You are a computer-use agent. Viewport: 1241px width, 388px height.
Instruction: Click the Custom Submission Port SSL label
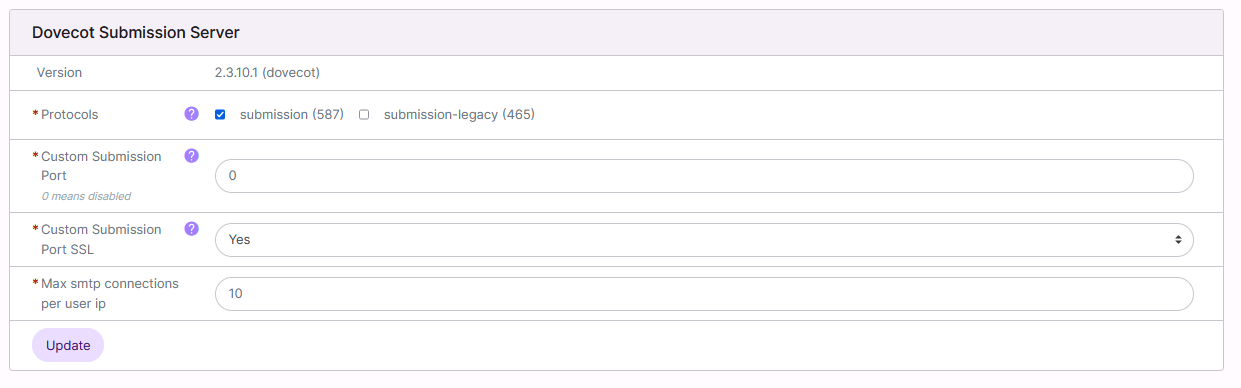101,239
